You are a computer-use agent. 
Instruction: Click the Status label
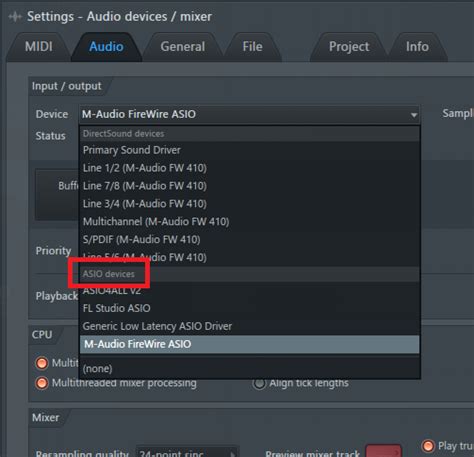[51, 136]
